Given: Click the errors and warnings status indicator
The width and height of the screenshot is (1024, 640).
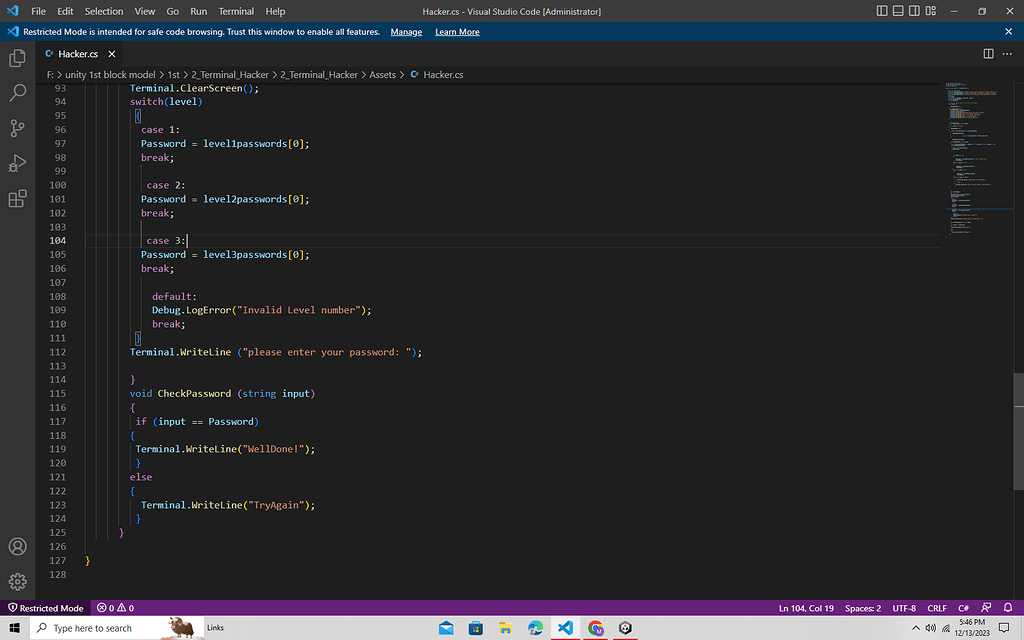Looking at the screenshot, I should point(116,608).
